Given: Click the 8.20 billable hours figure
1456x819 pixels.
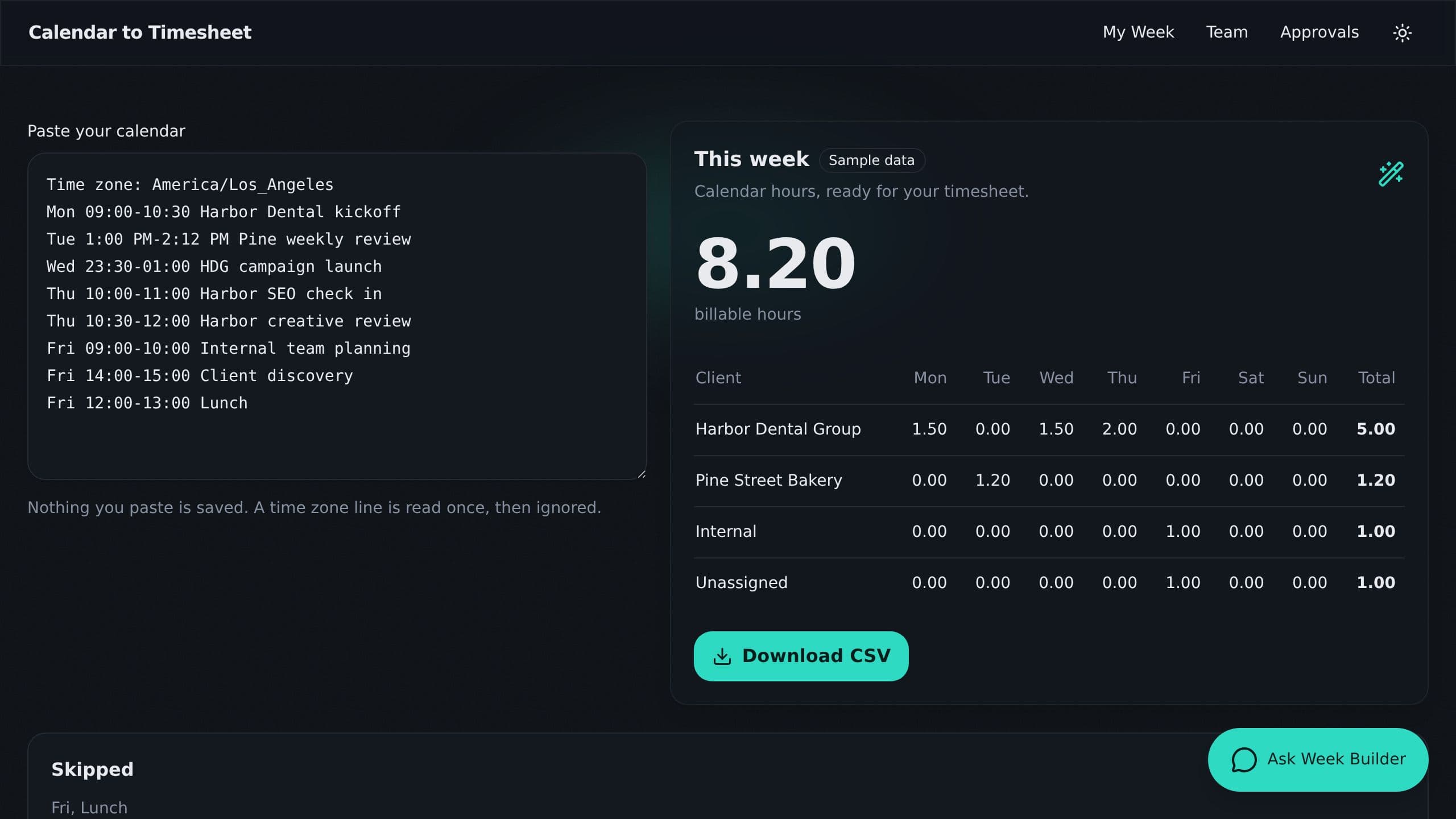Looking at the screenshot, I should (x=776, y=264).
